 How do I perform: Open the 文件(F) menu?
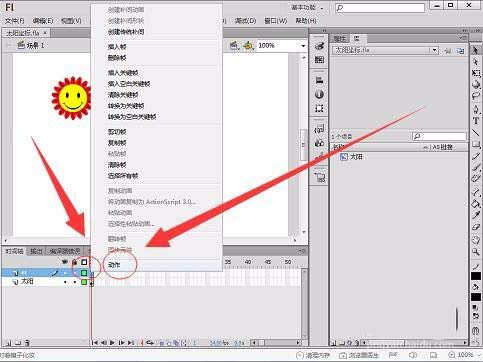pyautogui.click(x=14, y=21)
